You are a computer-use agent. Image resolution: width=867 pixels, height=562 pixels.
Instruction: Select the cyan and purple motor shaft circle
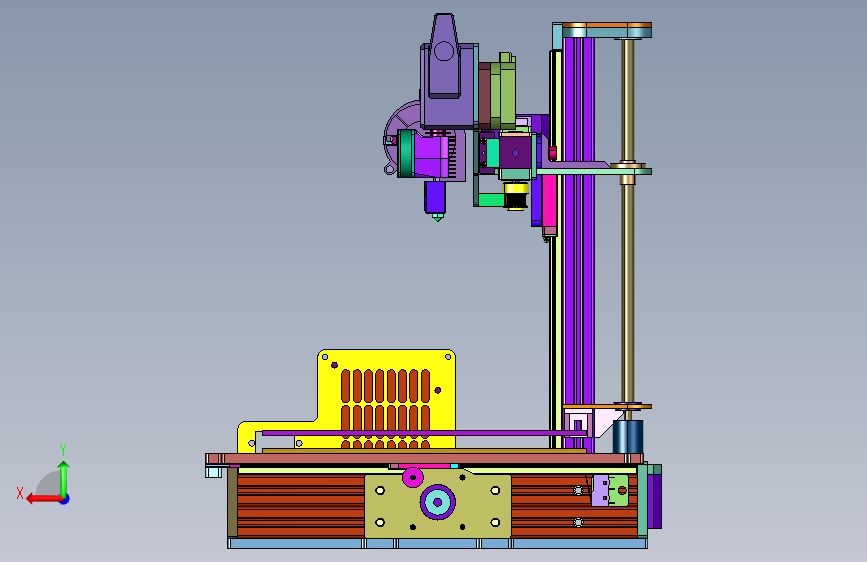tap(437, 502)
